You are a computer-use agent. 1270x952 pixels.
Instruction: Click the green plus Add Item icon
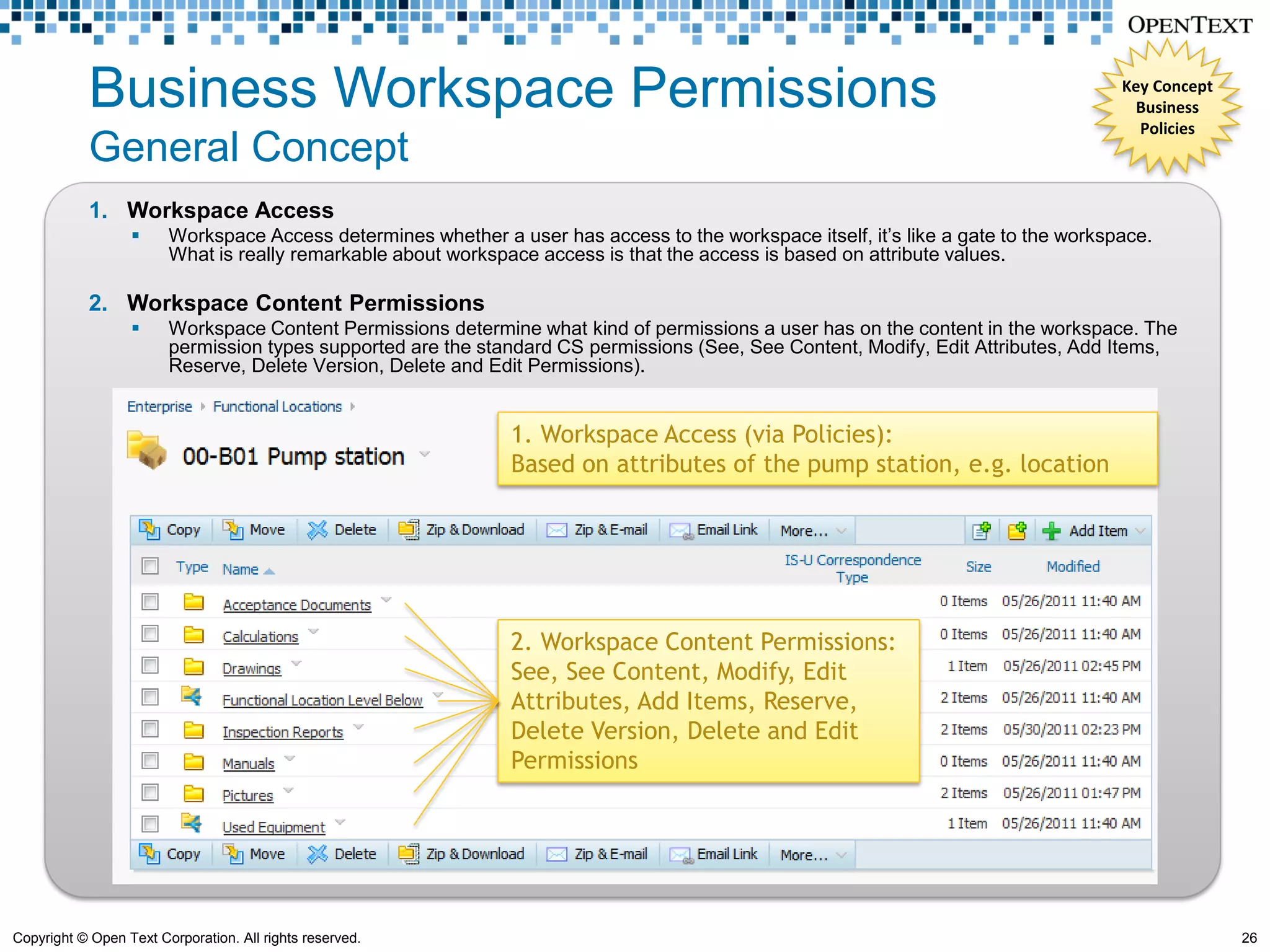(x=1052, y=531)
